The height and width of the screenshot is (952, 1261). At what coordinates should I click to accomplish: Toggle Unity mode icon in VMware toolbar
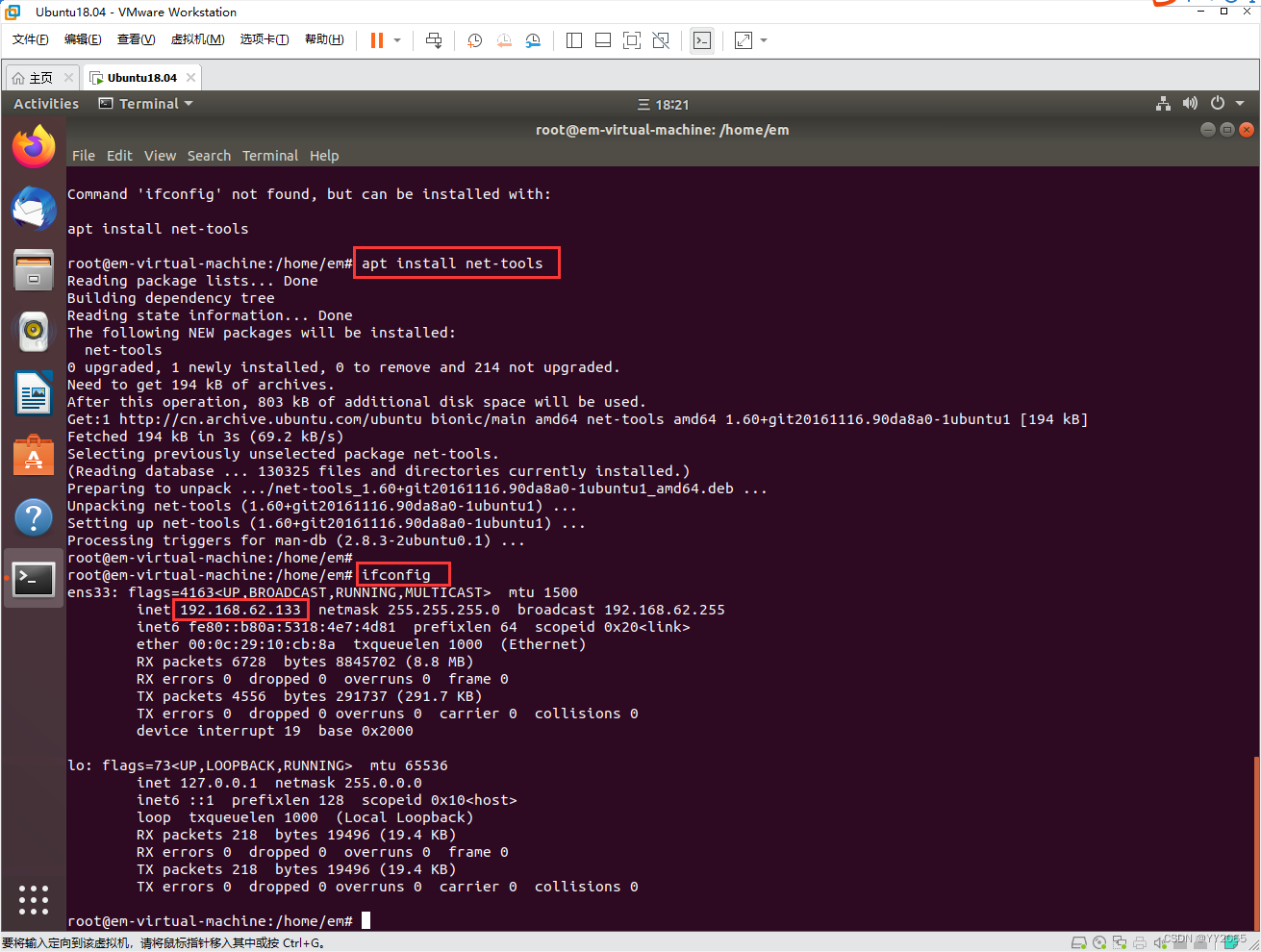[661, 40]
